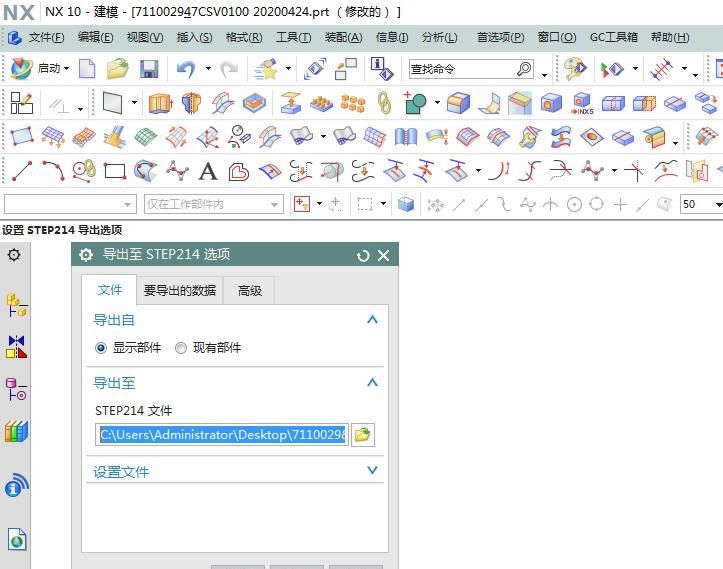723x569 pixels.
Task: Click the Unite boolean icon
Action: coord(415,102)
